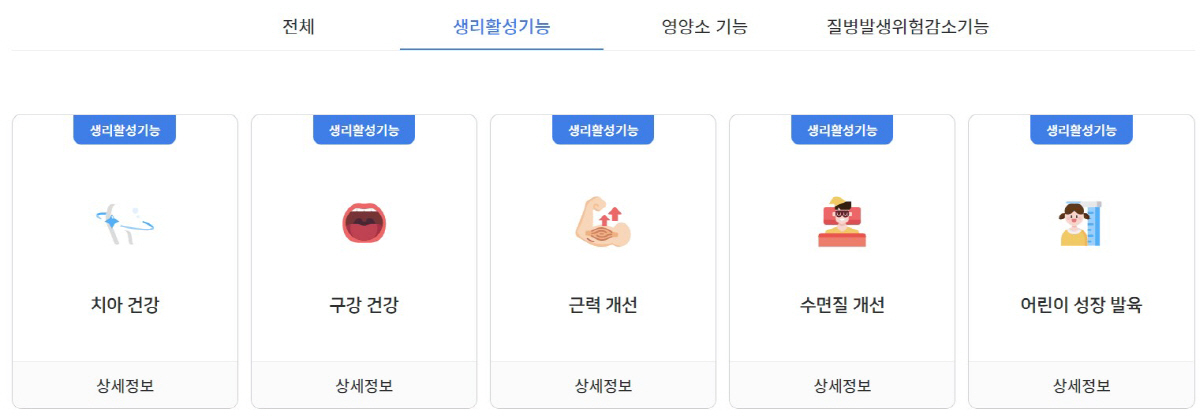Viewport: 1200px width, 419px height.
Task: Switch to the 생리활성기능 tab
Action: [x=501, y=26]
